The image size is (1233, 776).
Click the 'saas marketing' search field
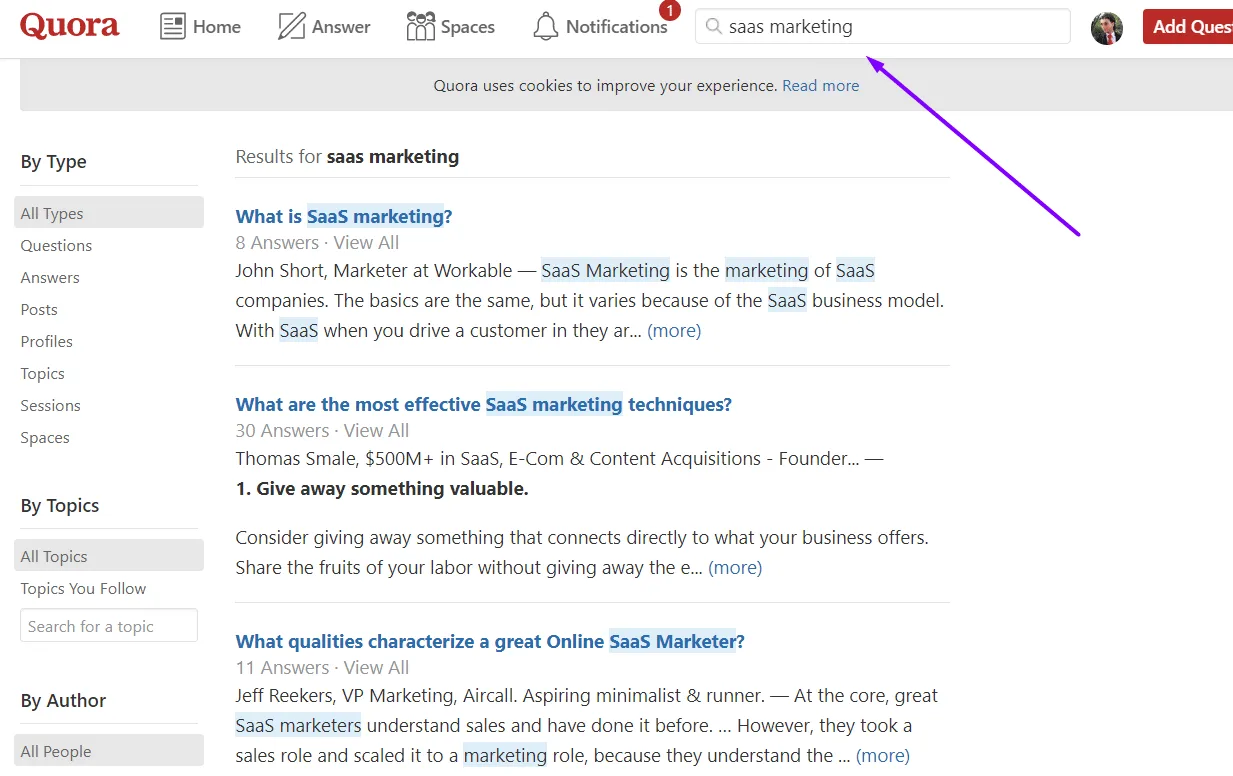point(882,27)
